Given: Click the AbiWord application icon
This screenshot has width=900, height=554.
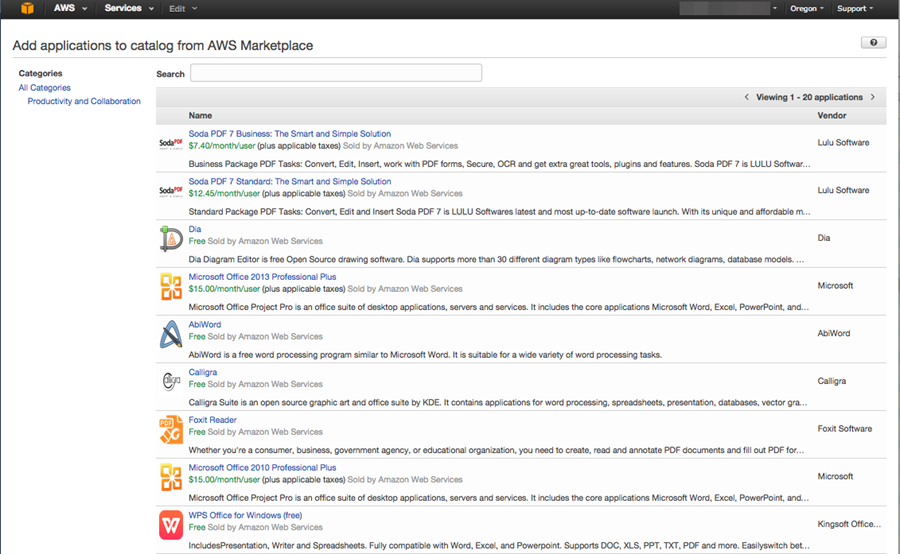Looking at the screenshot, I should click(171, 335).
